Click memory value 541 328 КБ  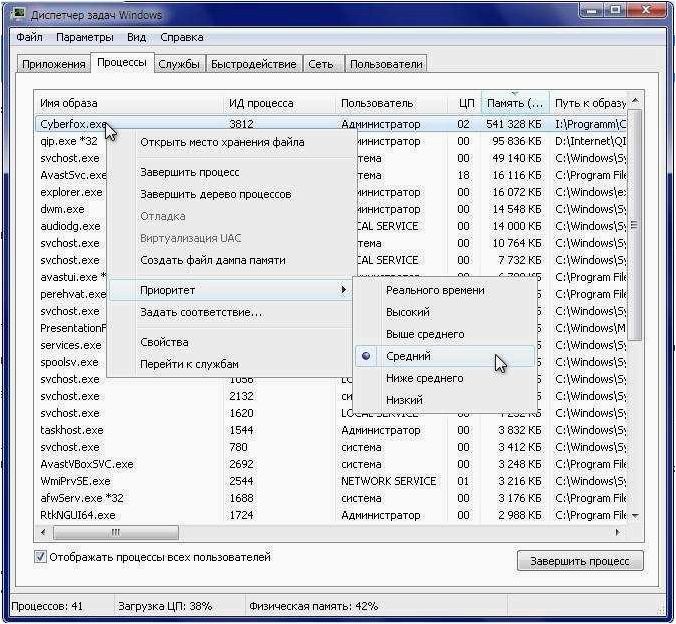(513, 124)
